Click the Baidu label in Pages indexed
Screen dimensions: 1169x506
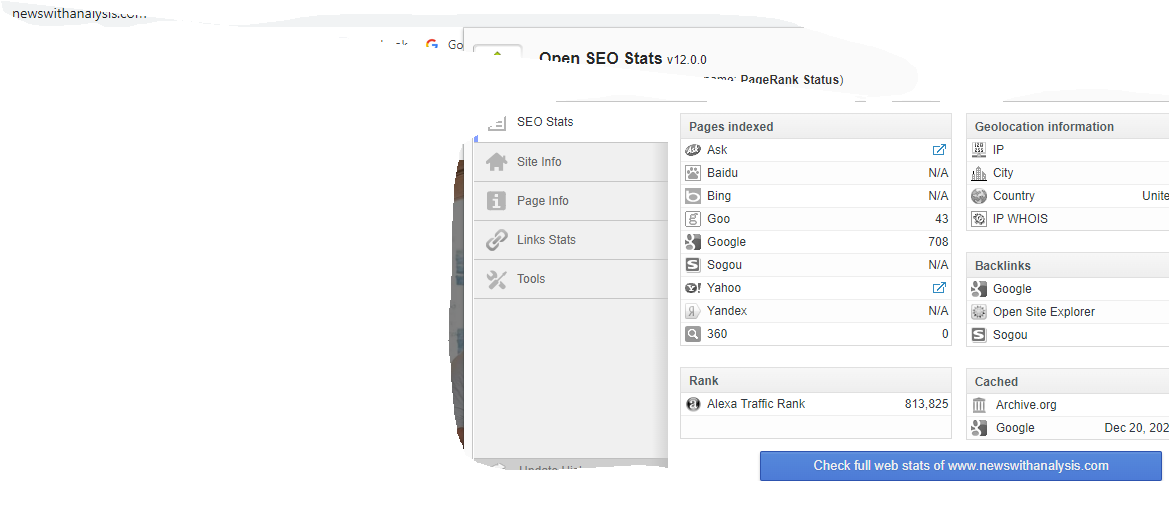722,173
